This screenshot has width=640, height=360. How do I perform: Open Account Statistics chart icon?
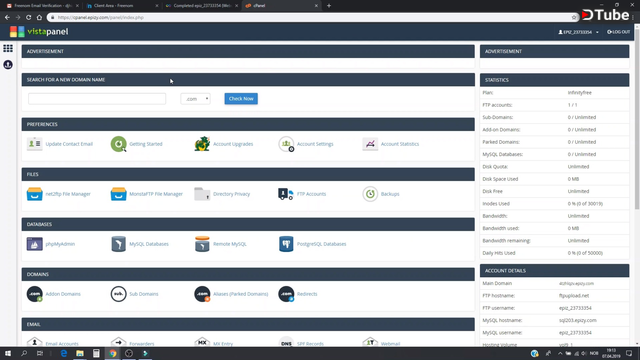[370, 144]
